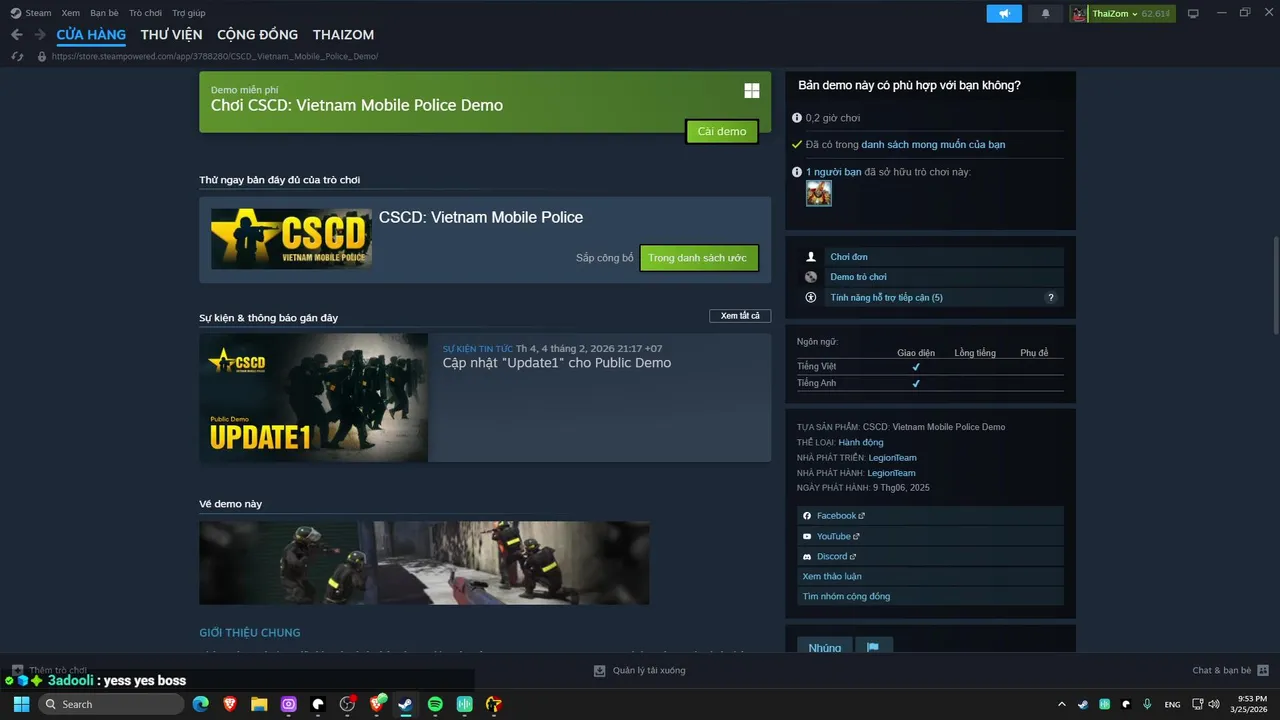Image resolution: width=1280 pixels, height=720 pixels.
Task: Open 'danh sách mong muốn của bạn' link
Action: coord(933,145)
